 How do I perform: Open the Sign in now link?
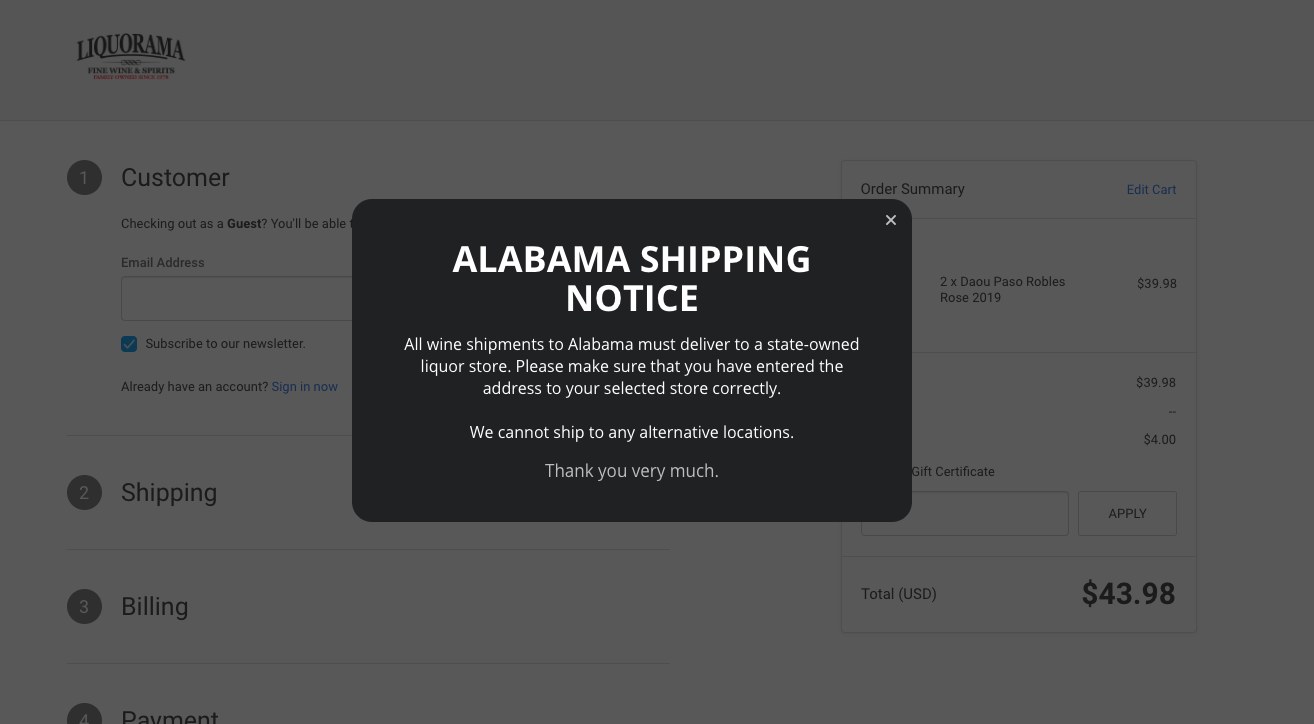[x=304, y=387]
